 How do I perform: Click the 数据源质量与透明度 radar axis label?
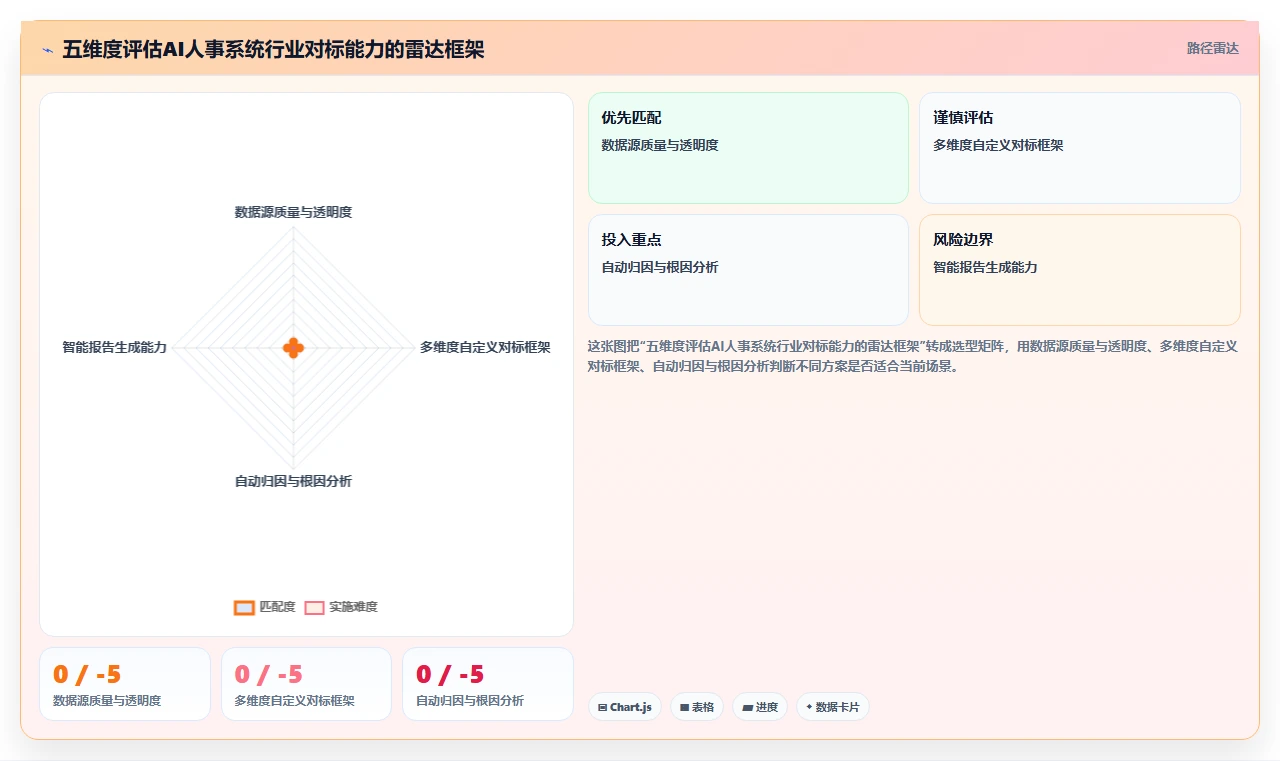pyautogui.click(x=293, y=212)
